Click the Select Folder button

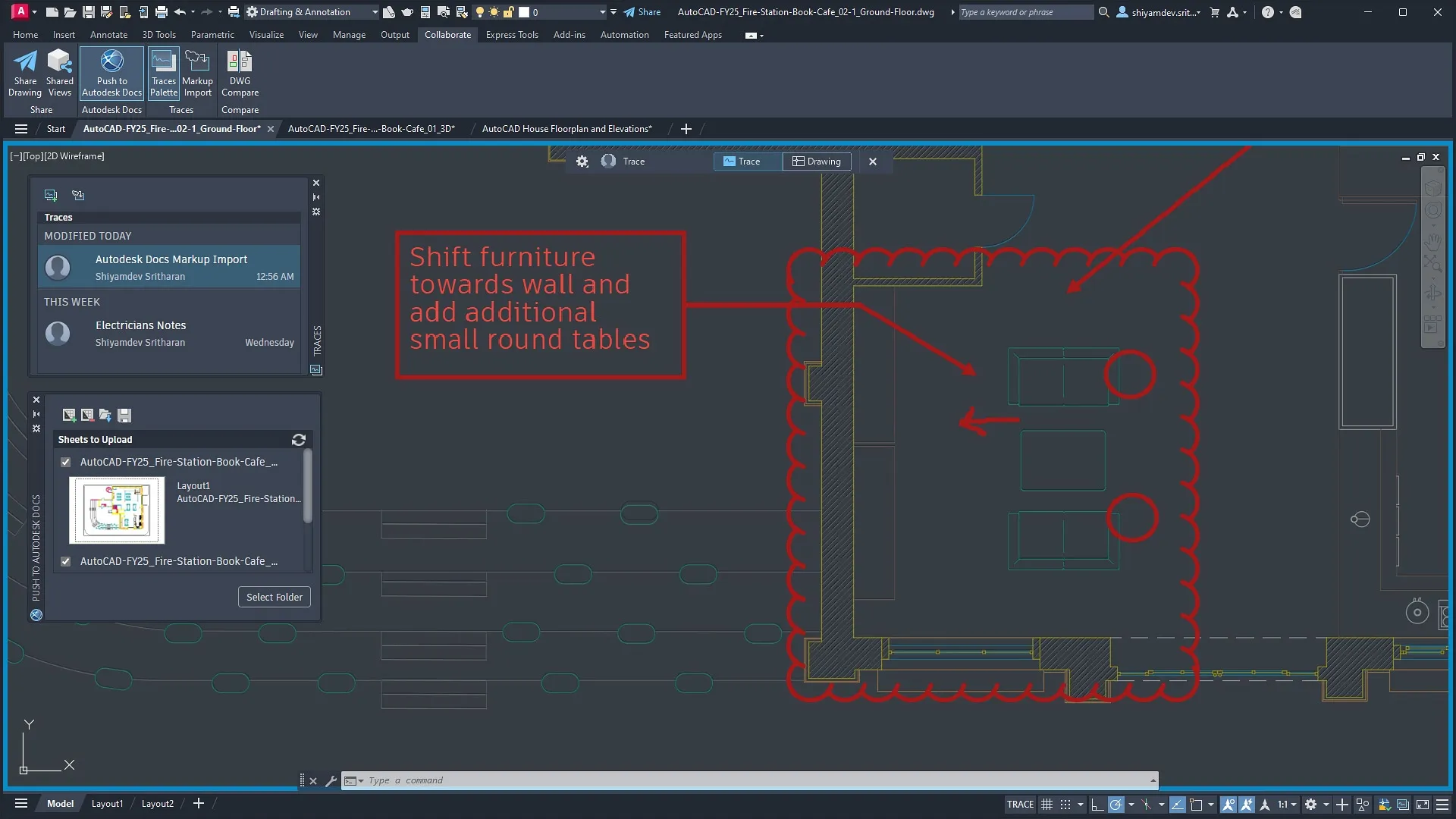(x=274, y=597)
